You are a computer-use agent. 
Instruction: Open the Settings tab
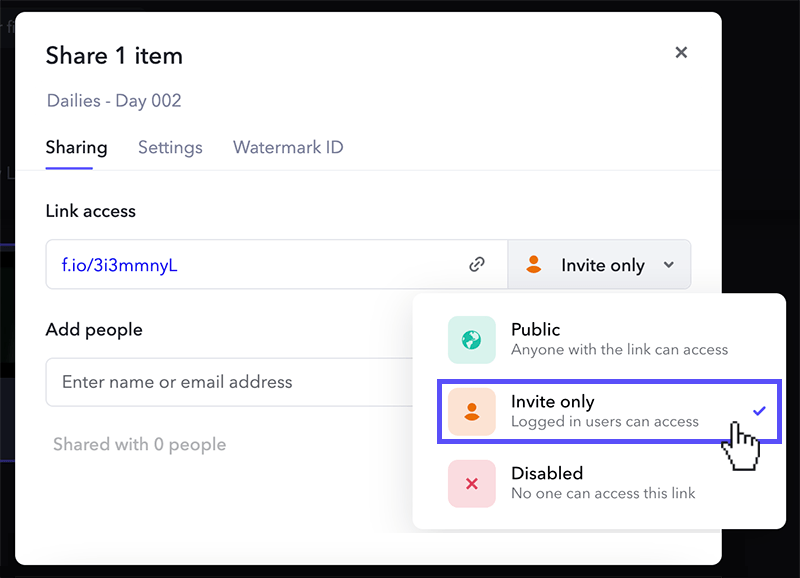tap(170, 147)
